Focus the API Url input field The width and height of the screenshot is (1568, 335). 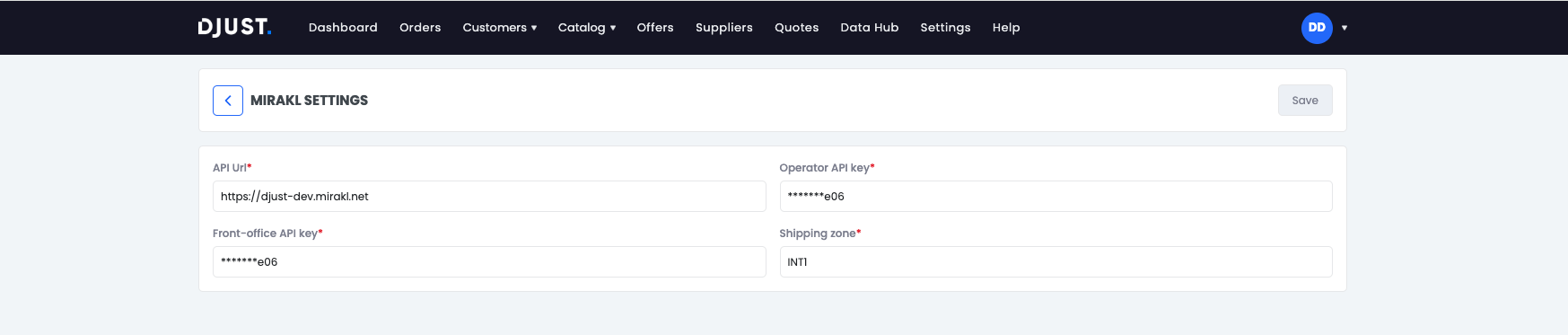(x=489, y=197)
